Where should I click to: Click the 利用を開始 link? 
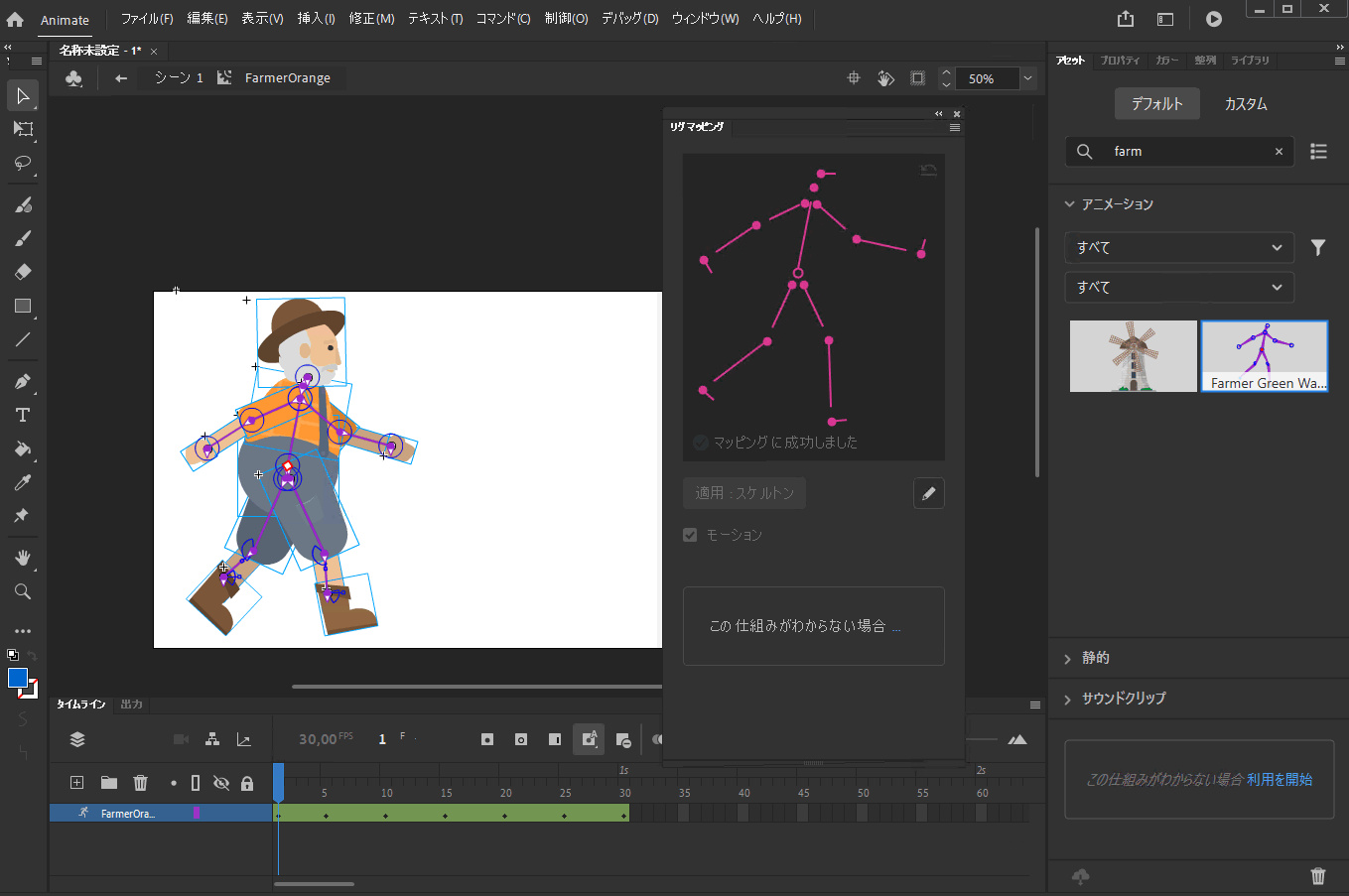click(x=1280, y=780)
